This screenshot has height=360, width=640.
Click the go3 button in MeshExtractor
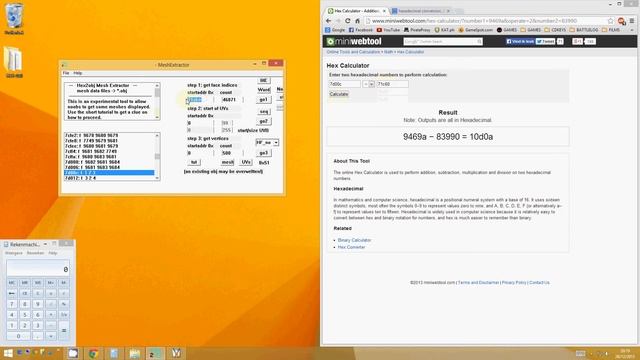coord(264,153)
